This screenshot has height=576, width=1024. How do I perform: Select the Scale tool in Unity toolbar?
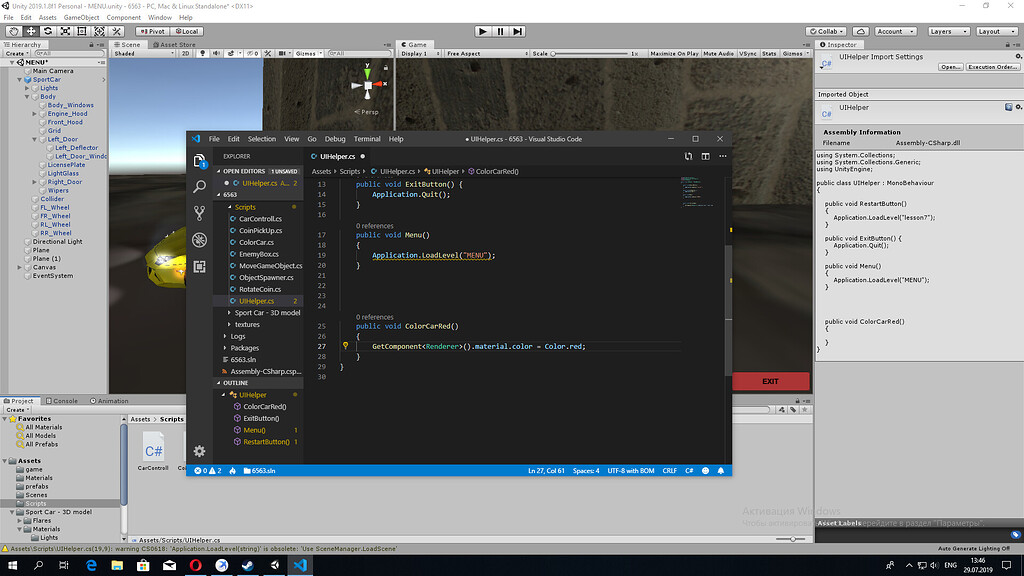point(65,31)
